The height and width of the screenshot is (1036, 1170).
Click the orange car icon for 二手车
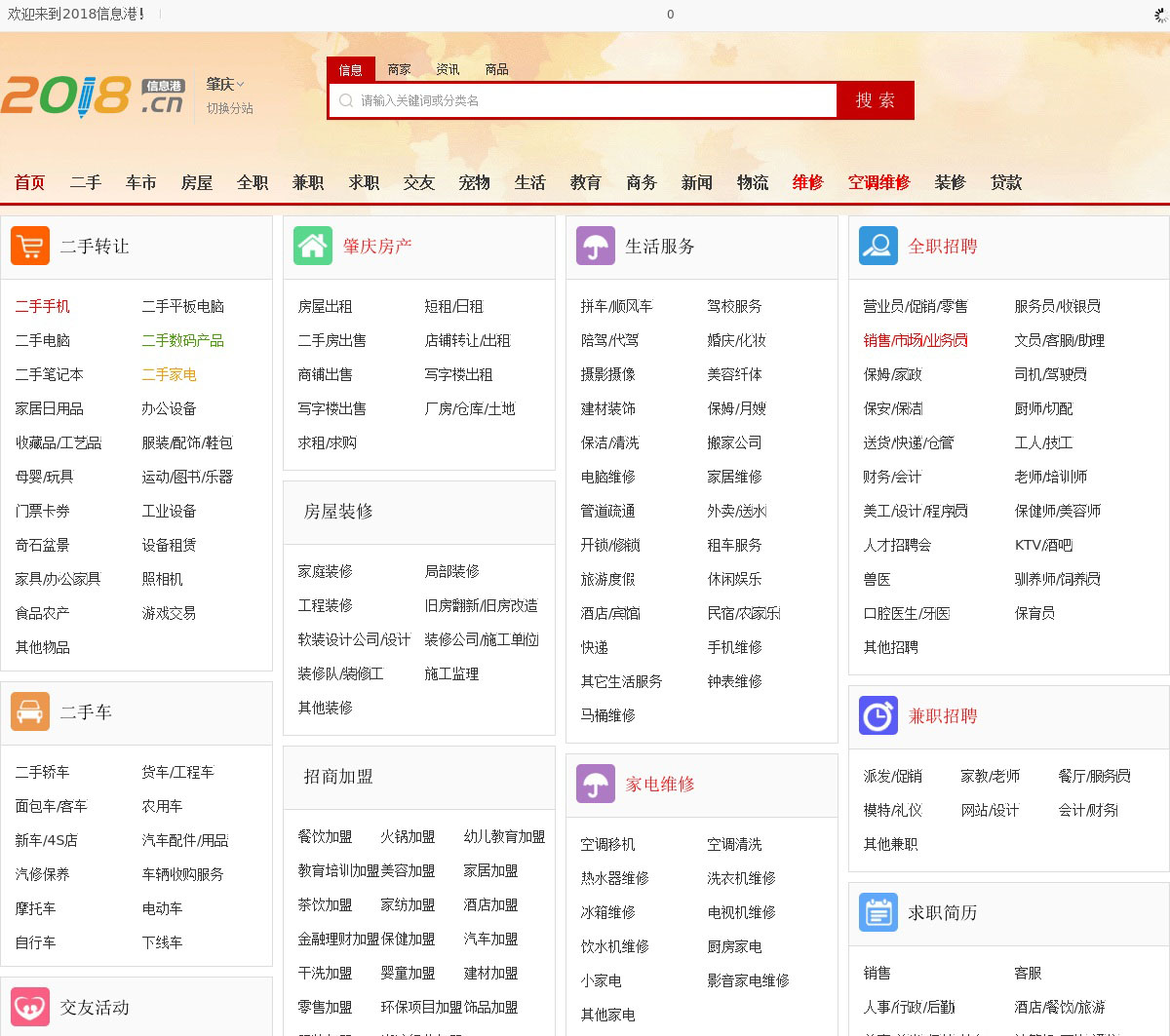point(30,711)
